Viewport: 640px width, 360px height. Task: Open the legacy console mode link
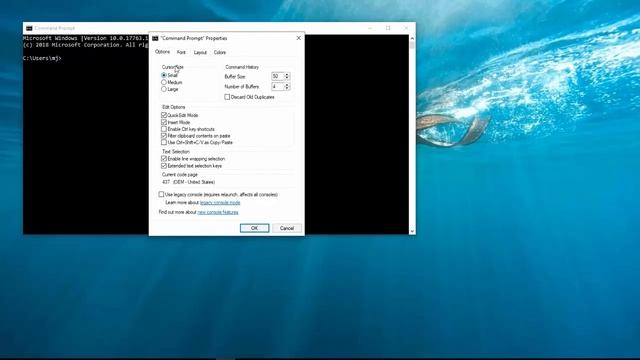[x=220, y=203]
